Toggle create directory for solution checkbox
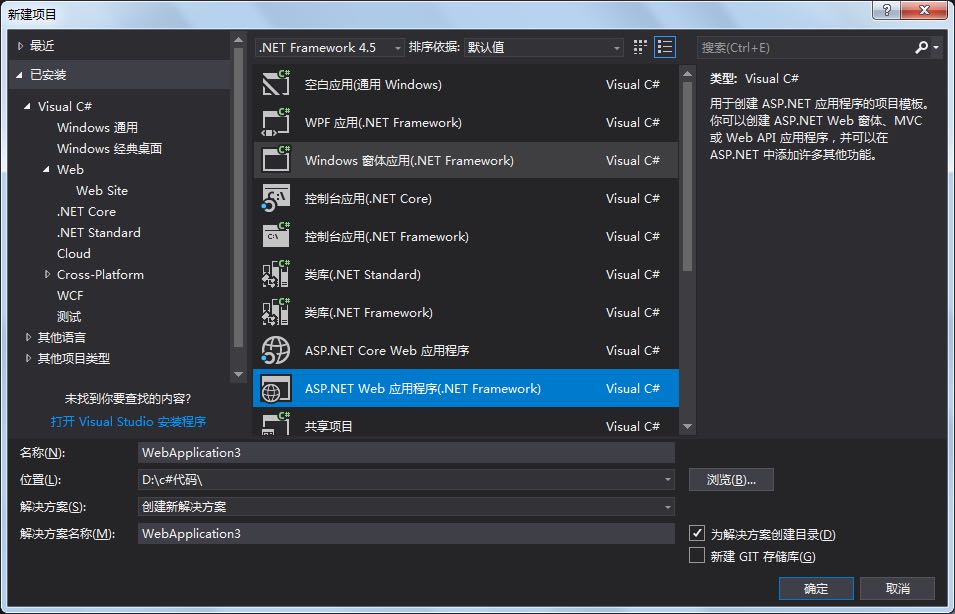This screenshot has width=955, height=614. tap(697, 534)
